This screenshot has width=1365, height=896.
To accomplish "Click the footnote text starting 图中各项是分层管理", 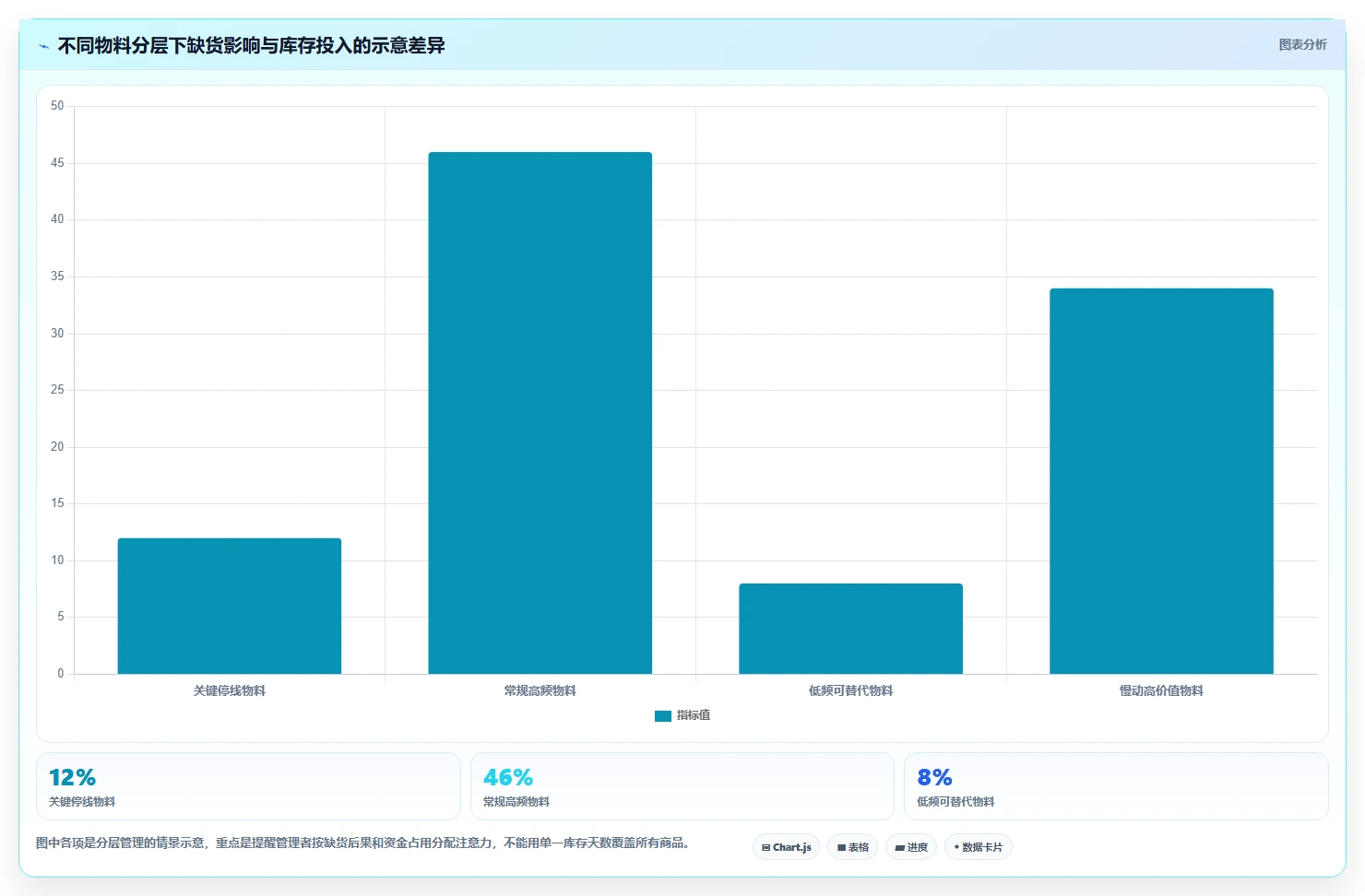I will tap(364, 843).
